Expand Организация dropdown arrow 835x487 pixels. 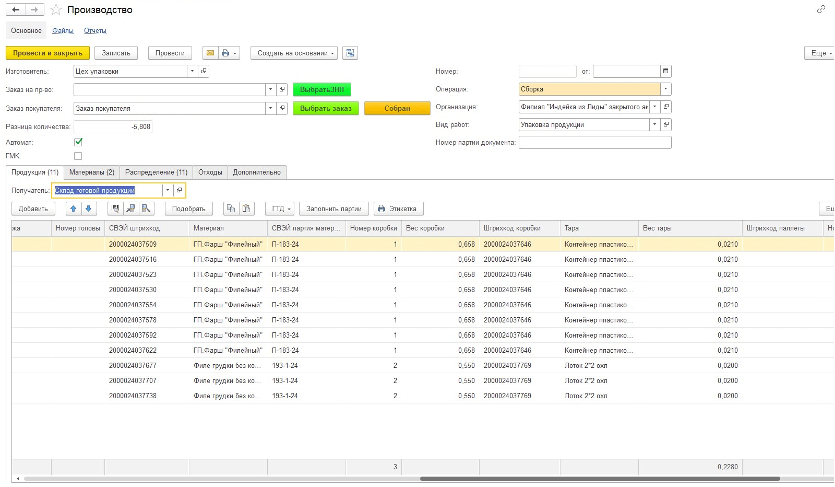tap(655, 107)
